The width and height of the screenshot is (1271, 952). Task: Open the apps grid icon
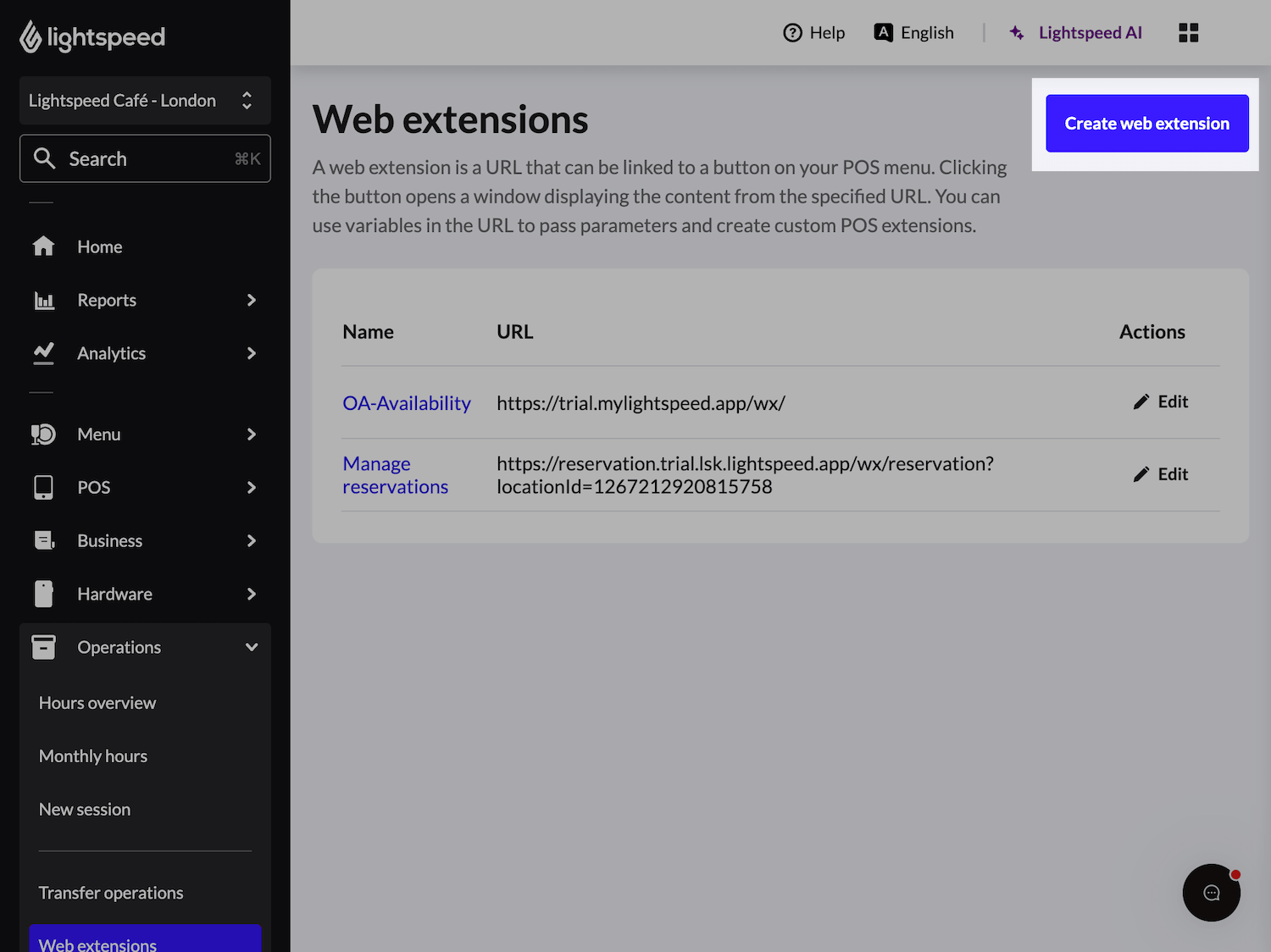click(x=1189, y=33)
